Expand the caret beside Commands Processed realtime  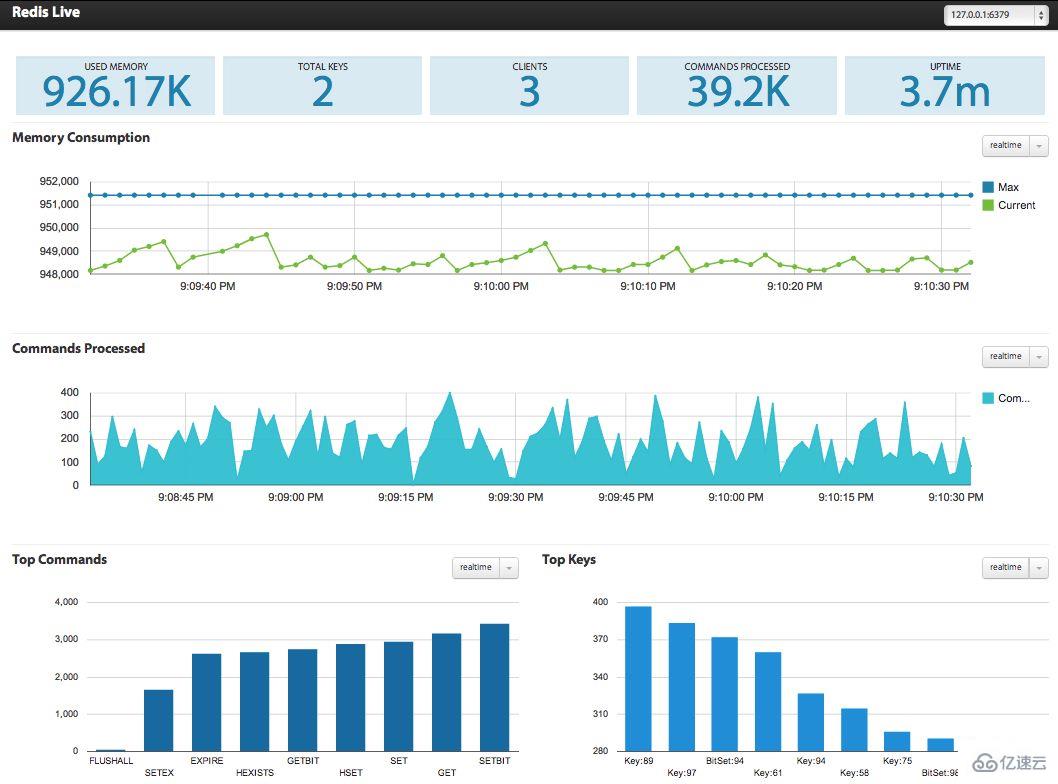[1039, 357]
